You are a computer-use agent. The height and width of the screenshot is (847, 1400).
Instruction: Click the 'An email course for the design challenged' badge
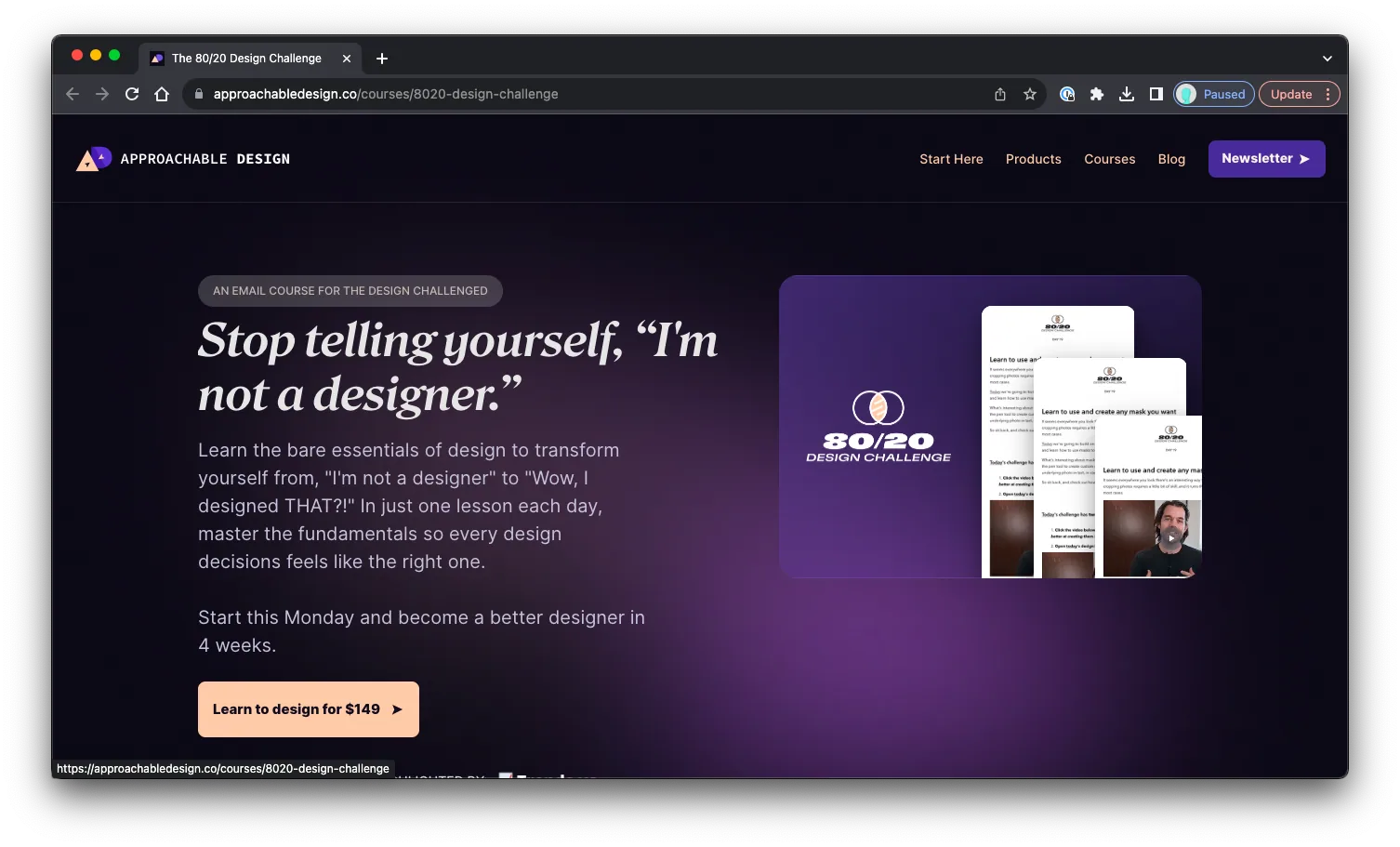[350, 291]
